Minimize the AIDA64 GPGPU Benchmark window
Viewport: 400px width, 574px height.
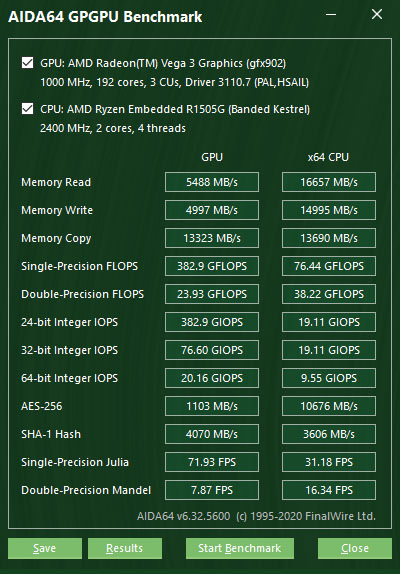pos(331,15)
